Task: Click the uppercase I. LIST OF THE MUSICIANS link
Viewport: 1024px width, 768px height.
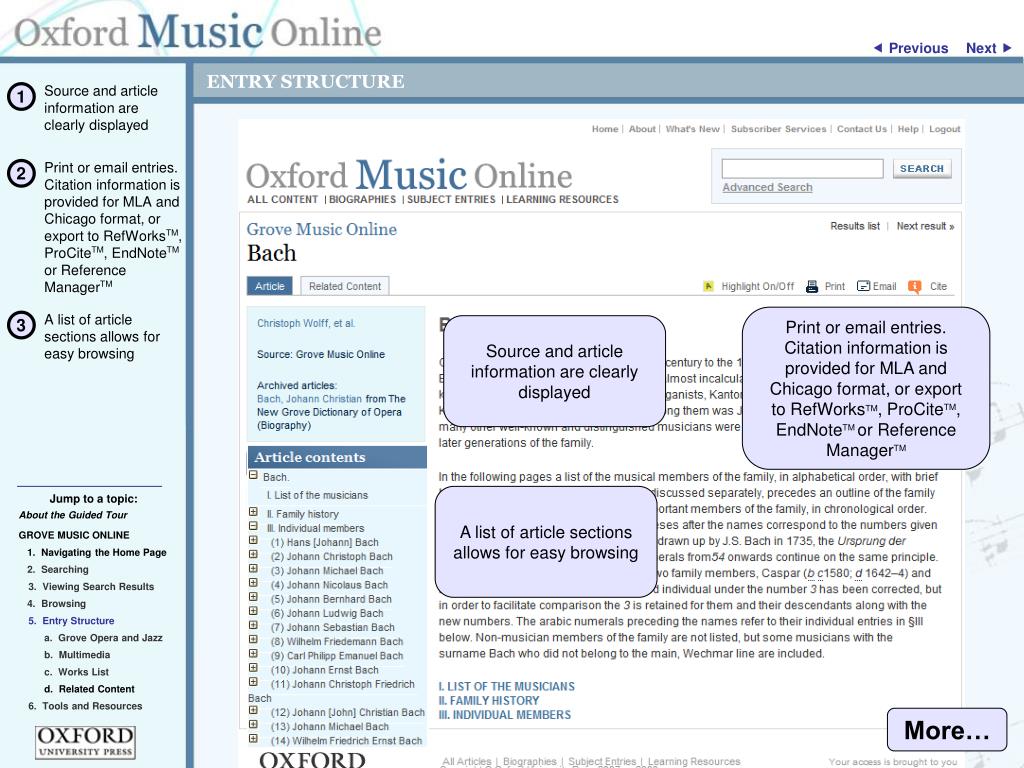Action: tap(507, 686)
